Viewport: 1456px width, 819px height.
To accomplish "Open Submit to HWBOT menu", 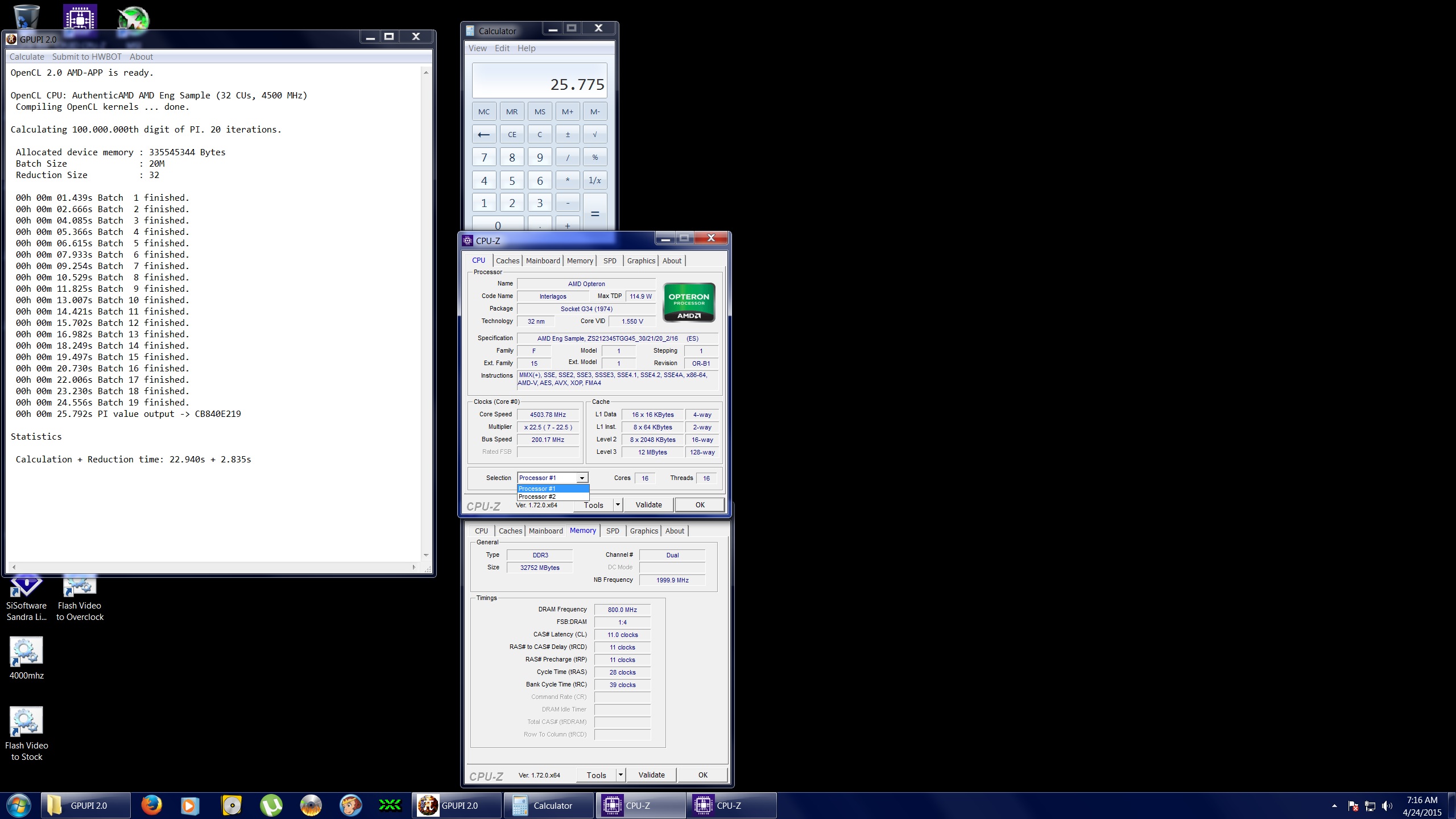I will click(x=87, y=57).
